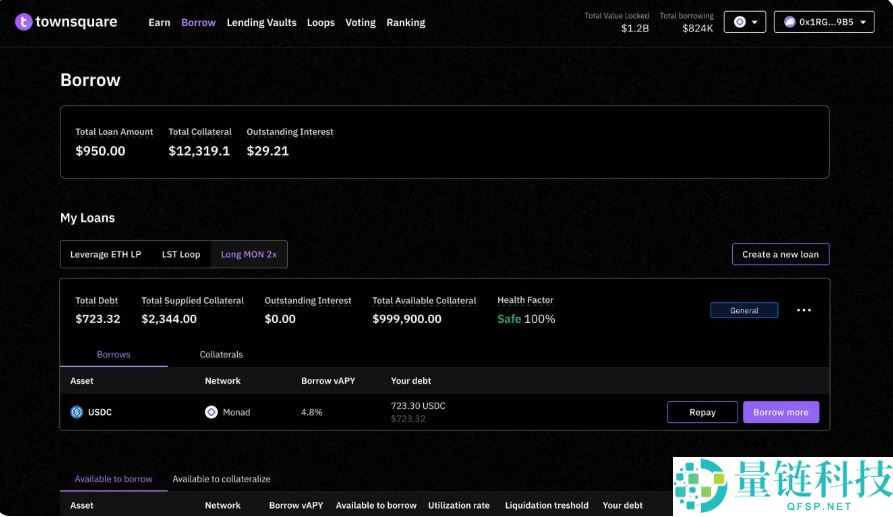Go to Lending Vaults
The height and width of the screenshot is (517, 893).
coord(261,22)
